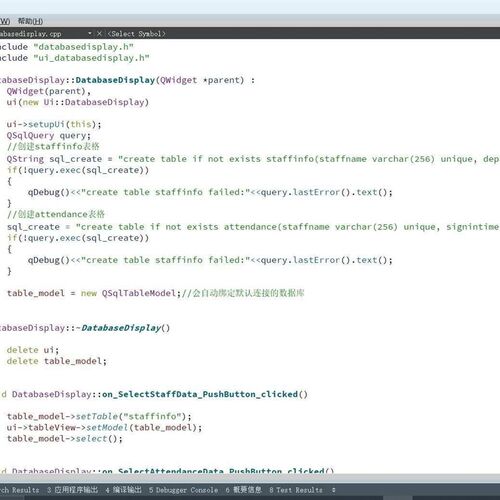Click the "ui_databasedisplay.h" include string
Viewport: 500px width, 500px height.
[92, 58]
